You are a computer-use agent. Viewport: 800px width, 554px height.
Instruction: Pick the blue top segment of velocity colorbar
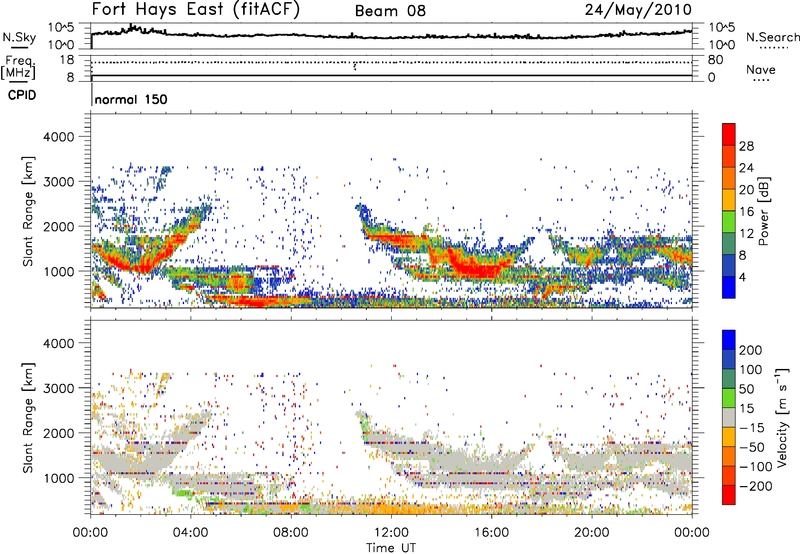point(729,340)
